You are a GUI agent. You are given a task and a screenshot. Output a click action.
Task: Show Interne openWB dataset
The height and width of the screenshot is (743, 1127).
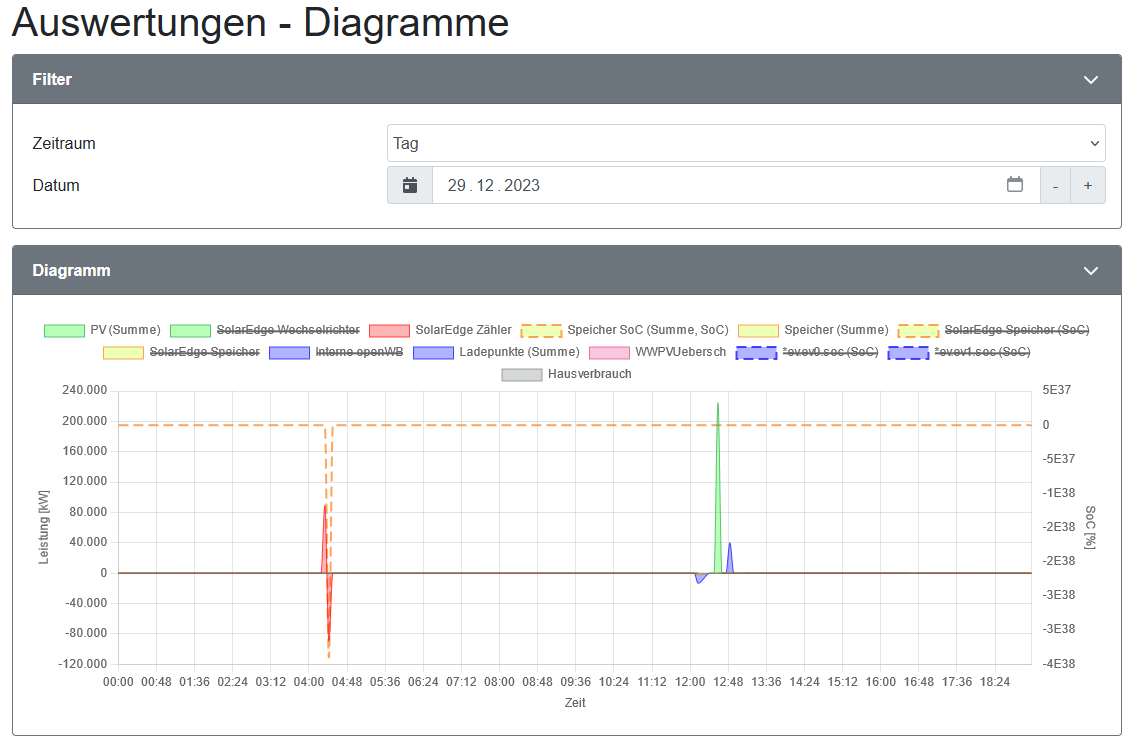click(359, 352)
